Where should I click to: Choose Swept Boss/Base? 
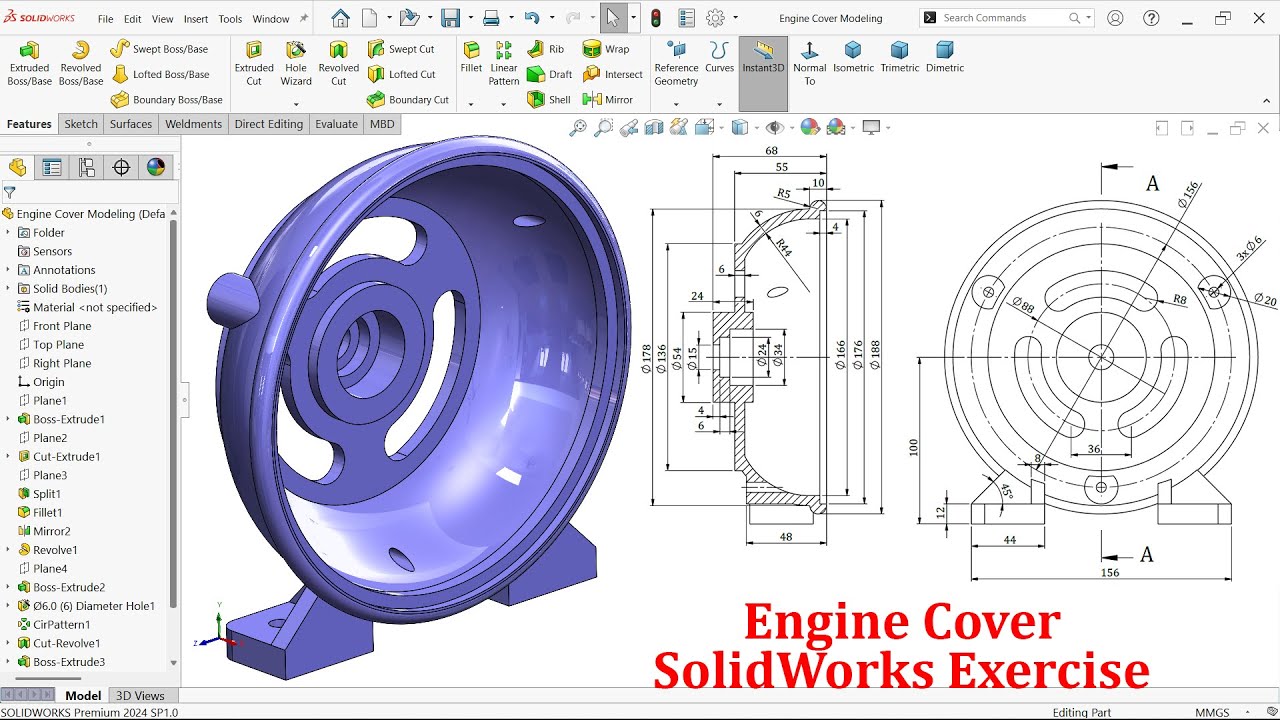pyautogui.click(x=159, y=48)
